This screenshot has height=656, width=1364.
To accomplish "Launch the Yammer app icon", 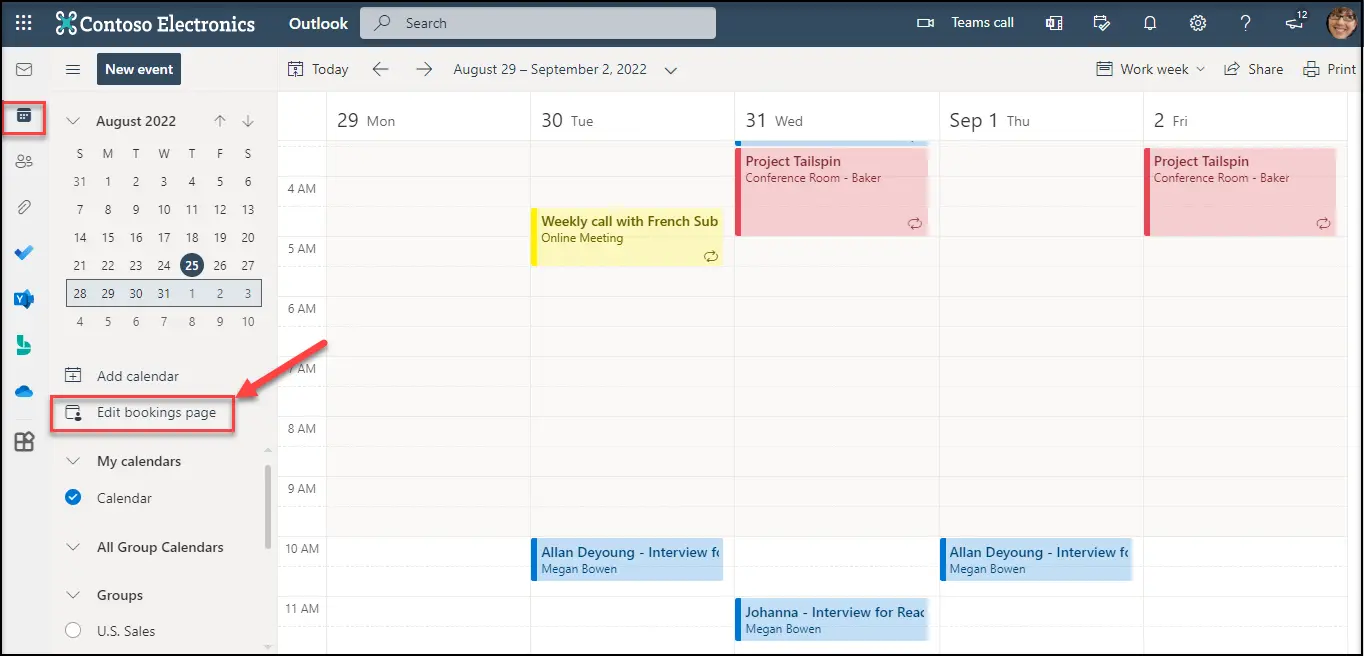I will click(24, 299).
